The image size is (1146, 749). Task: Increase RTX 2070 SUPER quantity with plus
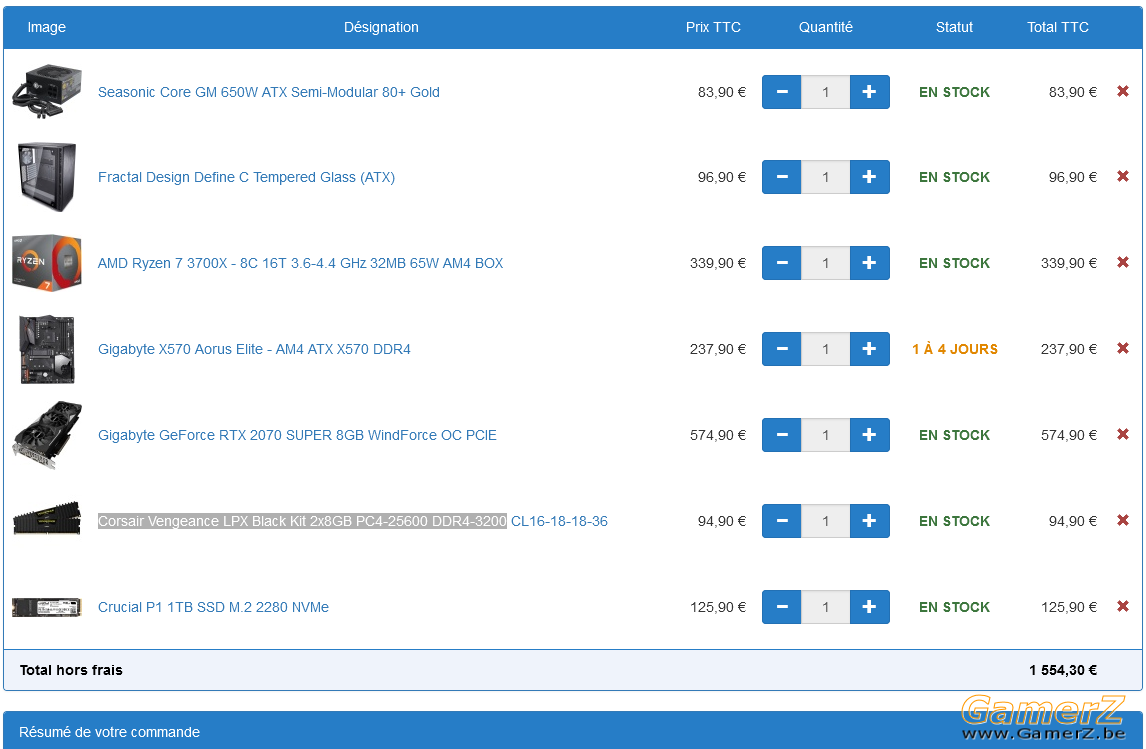pyautogui.click(x=870, y=435)
